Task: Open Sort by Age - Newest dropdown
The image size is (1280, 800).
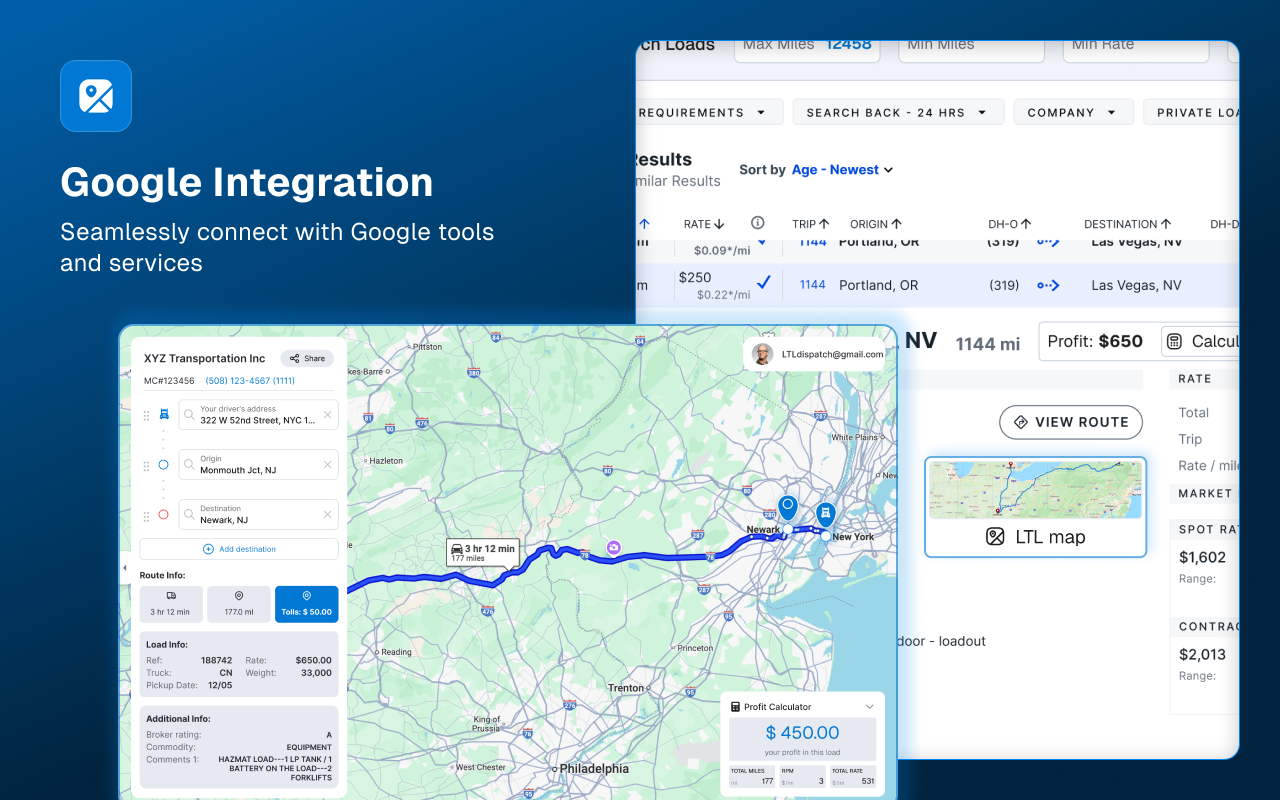Action: pyautogui.click(x=842, y=170)
